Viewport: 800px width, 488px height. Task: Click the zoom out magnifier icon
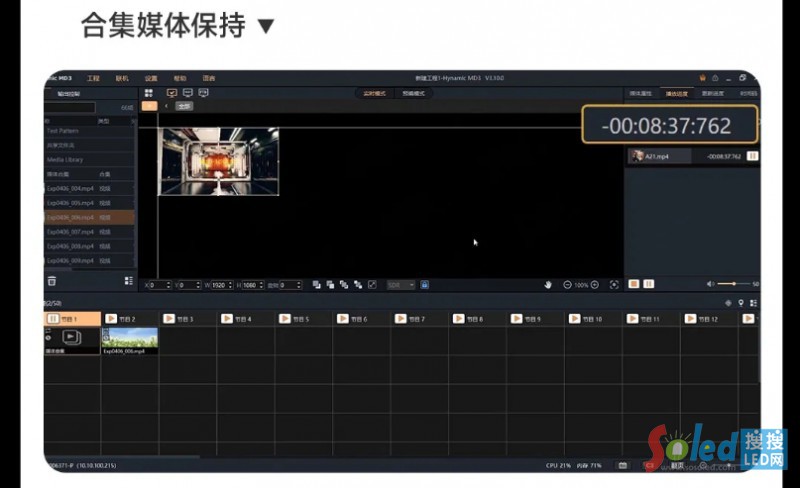(x=567, y=285)
